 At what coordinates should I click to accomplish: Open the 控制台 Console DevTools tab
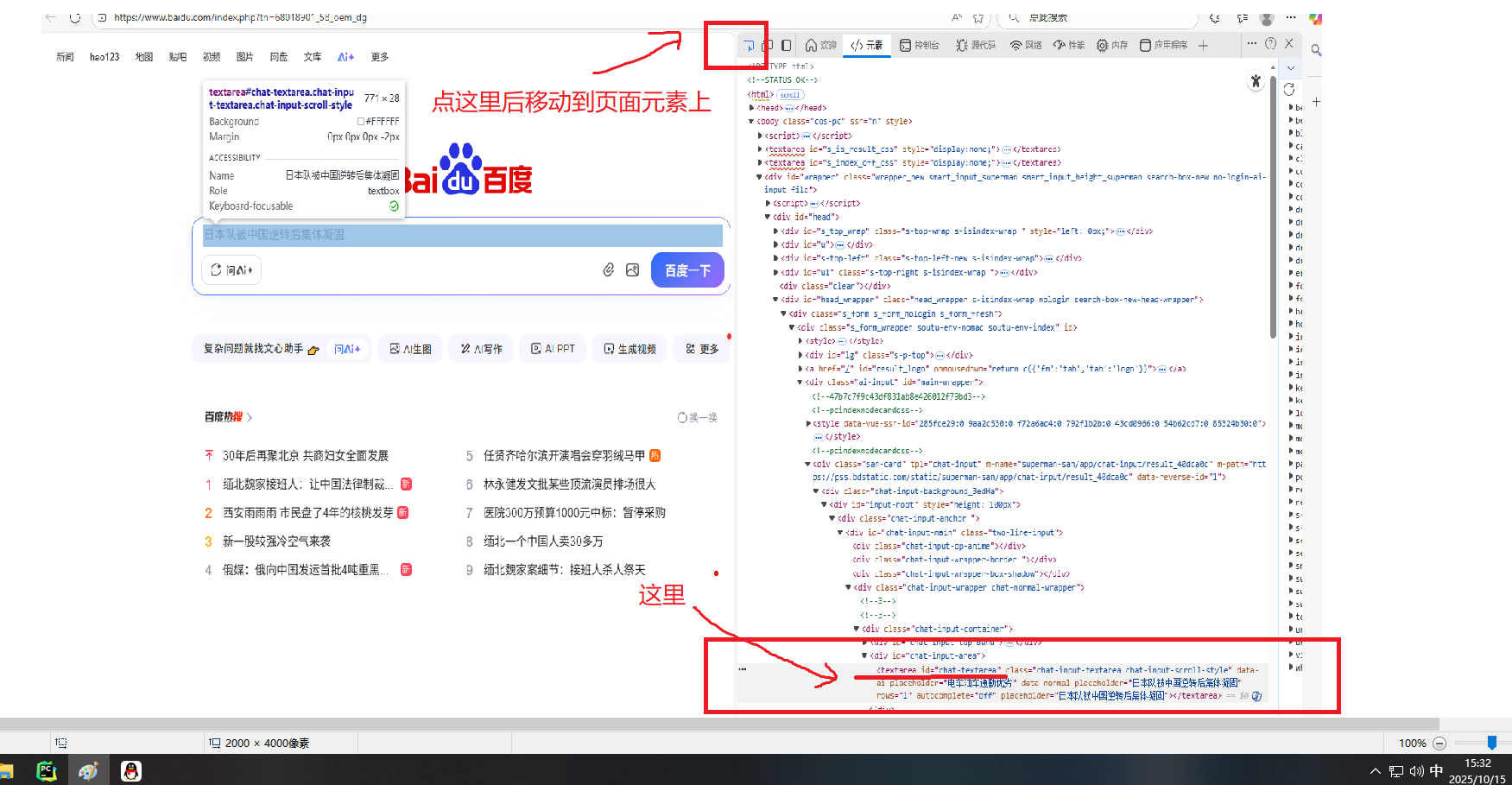[x=920, y=45]
